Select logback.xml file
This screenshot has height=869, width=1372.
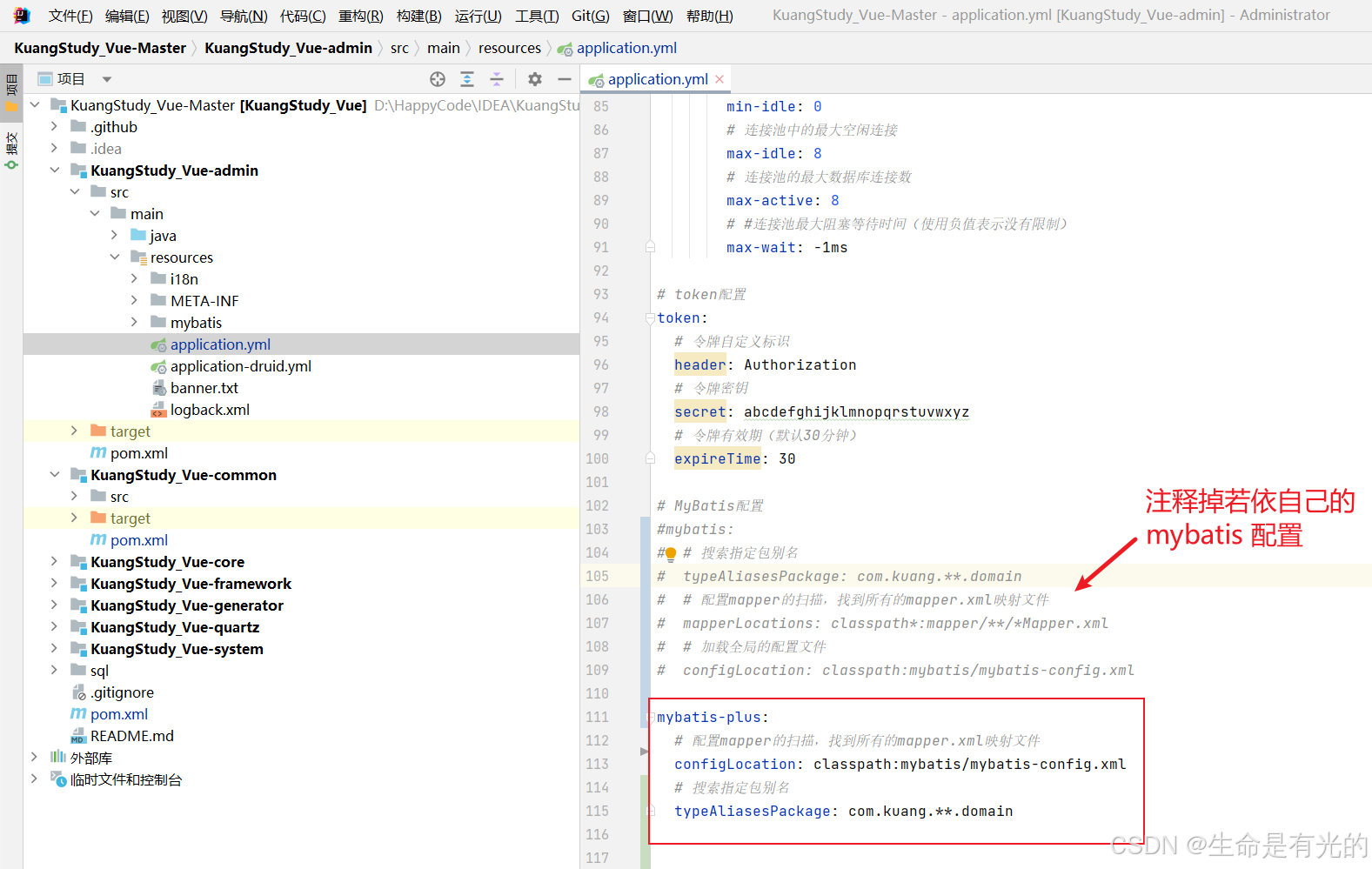click(x=210, y=410)
